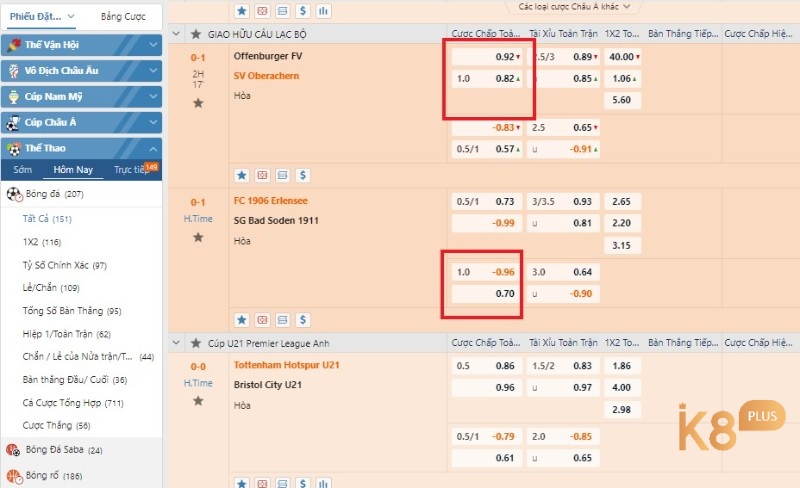
Task: Select the Sớm tab
Action: 22,170
